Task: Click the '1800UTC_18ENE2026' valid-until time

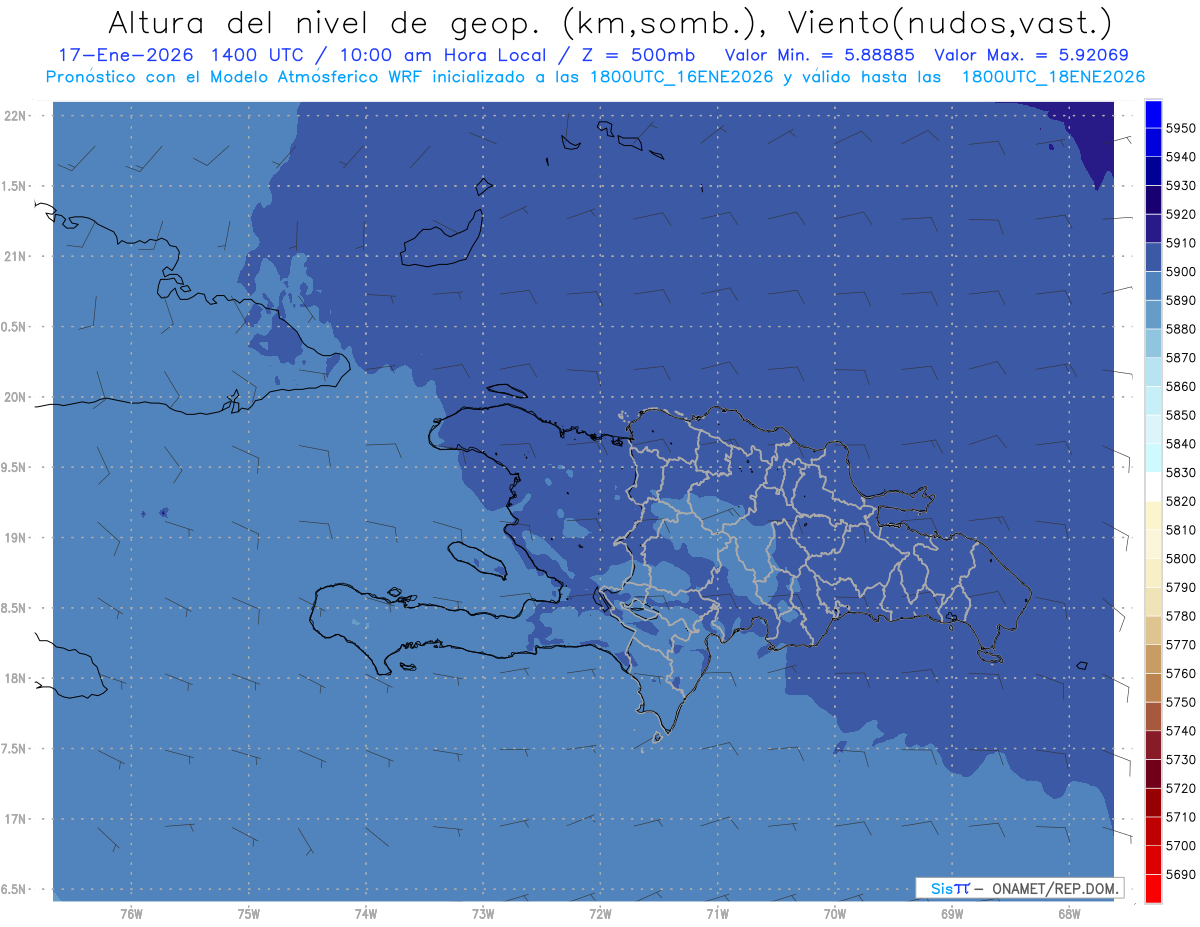Action: point(1052,76)
